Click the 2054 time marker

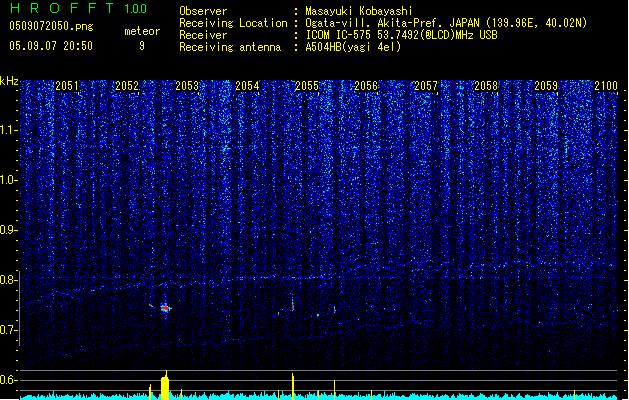click(247, 86)
